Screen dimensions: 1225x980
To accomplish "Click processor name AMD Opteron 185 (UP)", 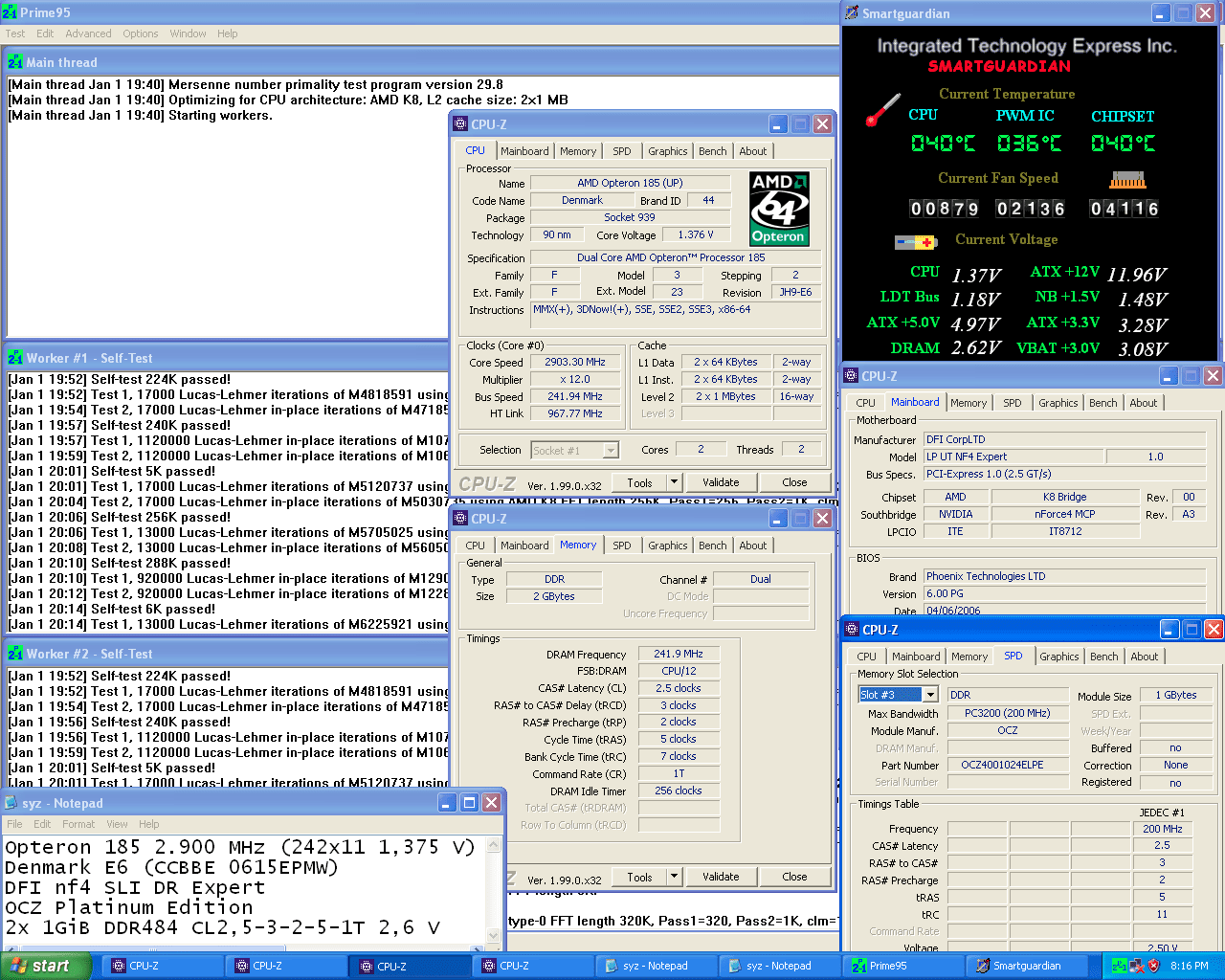I will tap(630, 183).
